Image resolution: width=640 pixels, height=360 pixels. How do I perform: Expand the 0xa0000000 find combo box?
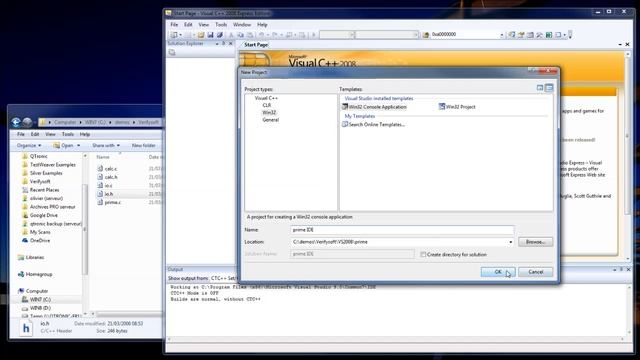pyautogui.click(x=502, y=35)
